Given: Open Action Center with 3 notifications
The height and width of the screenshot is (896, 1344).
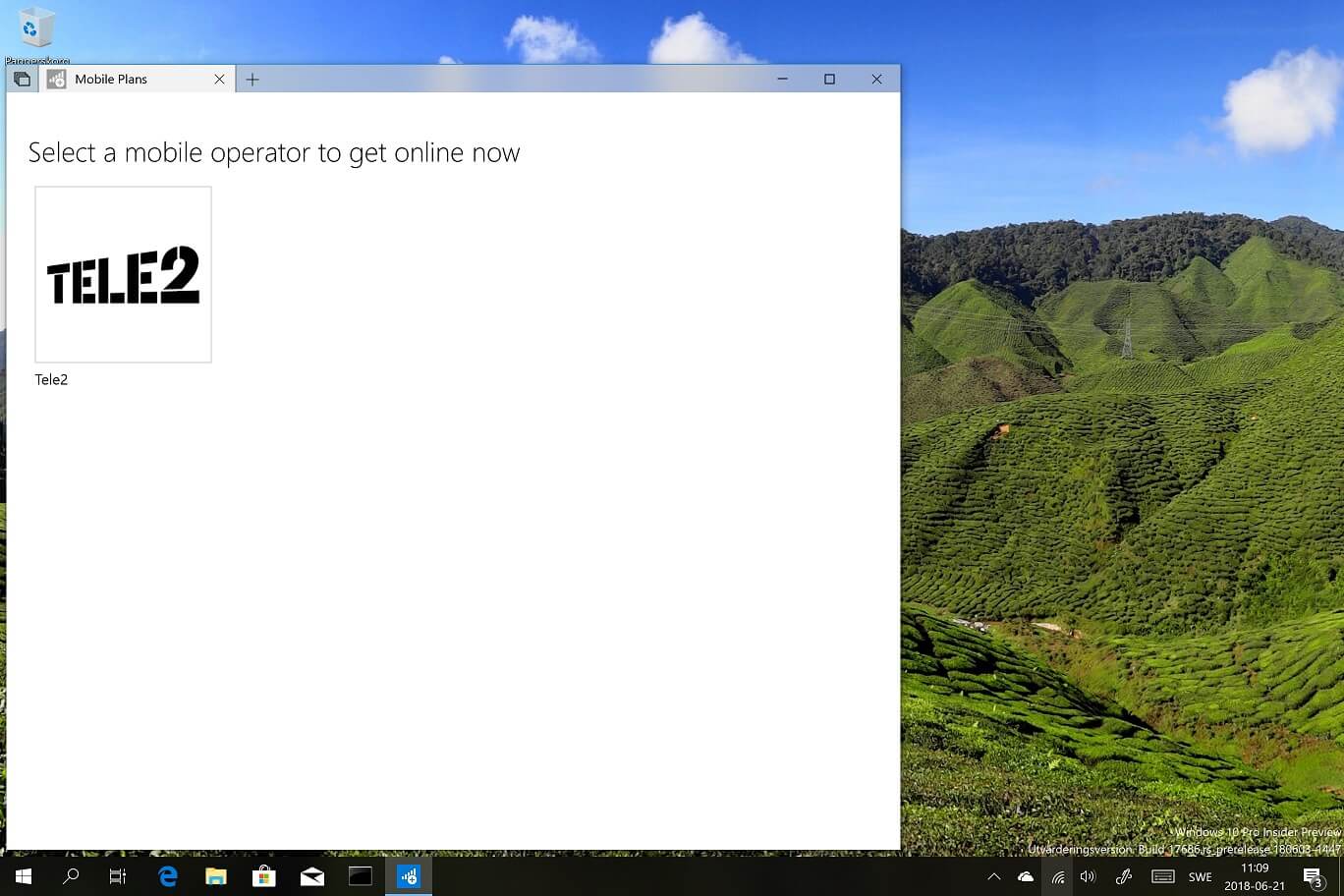Looking at the screenshot, I should 1313,875.
